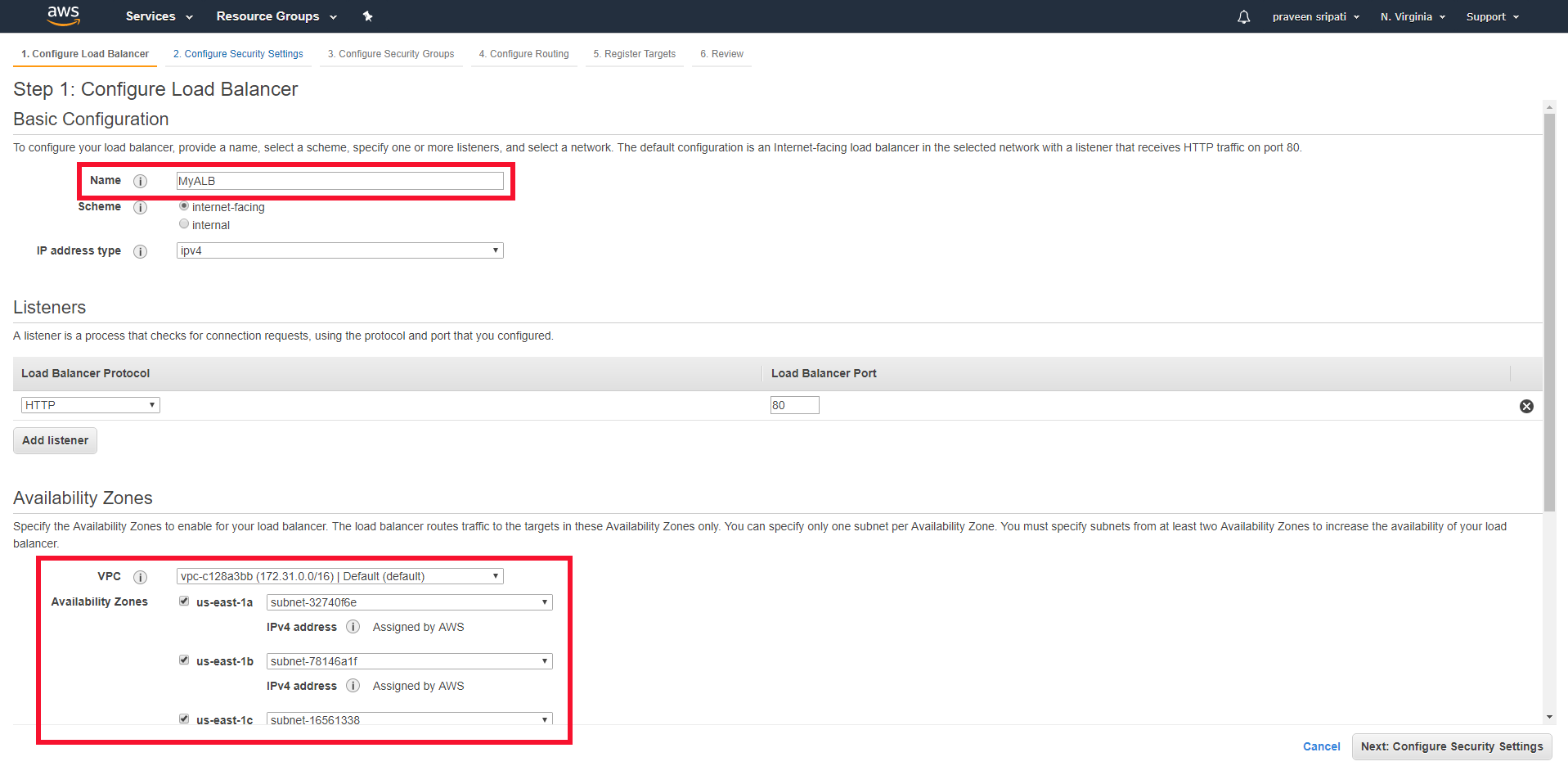Open the Load Balancer Protocol dropdown

click(90, 405)
